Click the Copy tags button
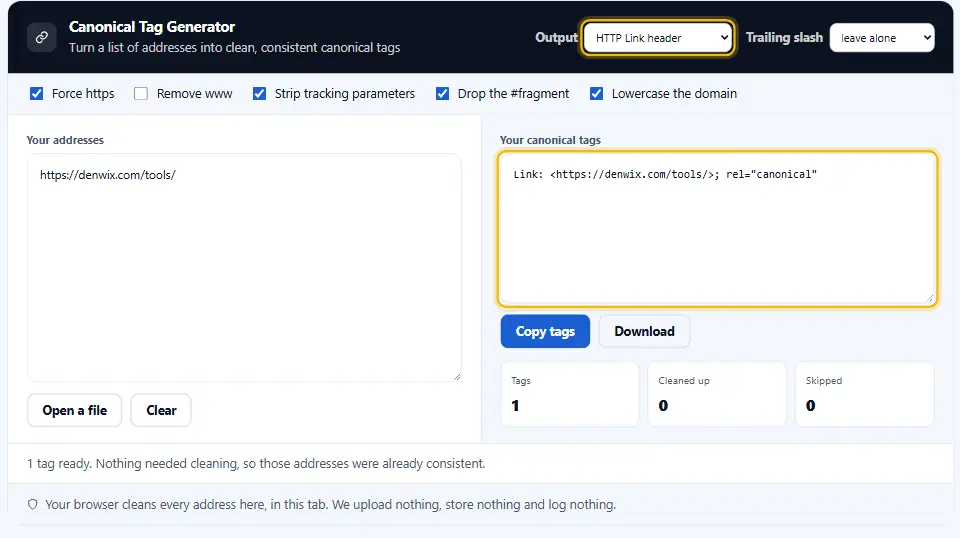Image resolution: width=960 pixels, height=538 pixels. click(x=545, y=331)
